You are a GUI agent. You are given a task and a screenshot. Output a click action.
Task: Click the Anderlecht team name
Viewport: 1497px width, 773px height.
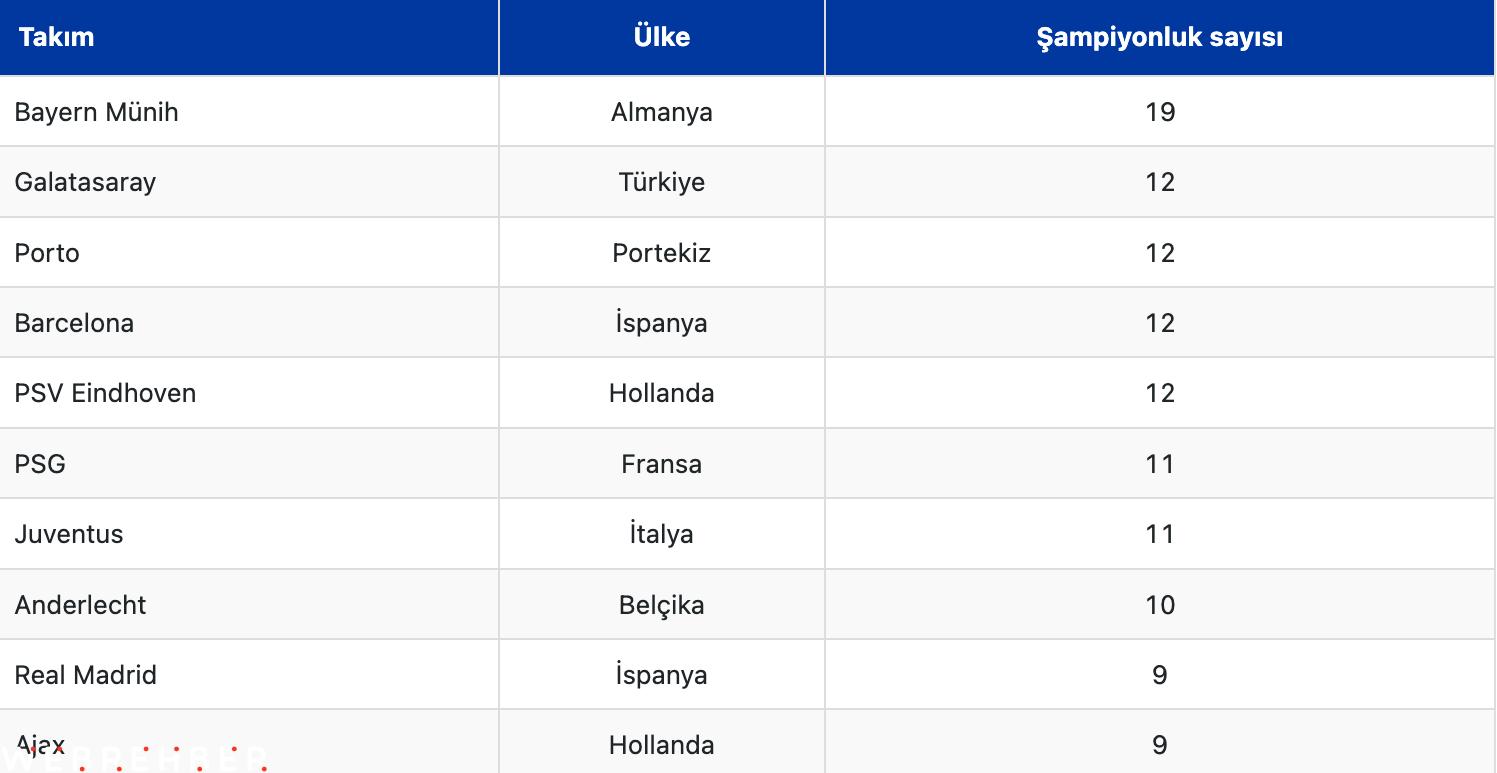point(80,604)
